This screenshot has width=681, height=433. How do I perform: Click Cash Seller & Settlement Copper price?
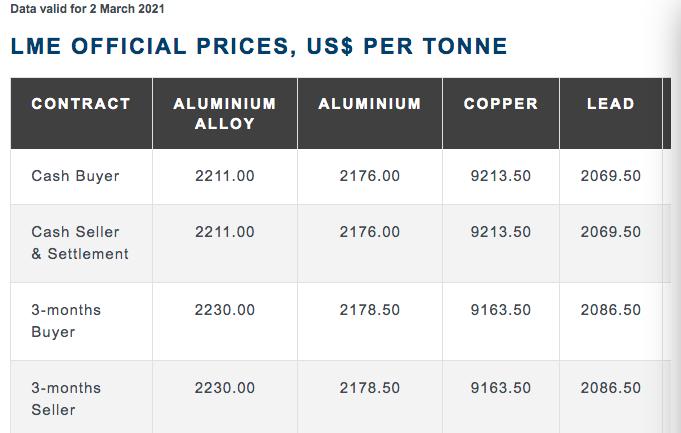tap(501, 232)
